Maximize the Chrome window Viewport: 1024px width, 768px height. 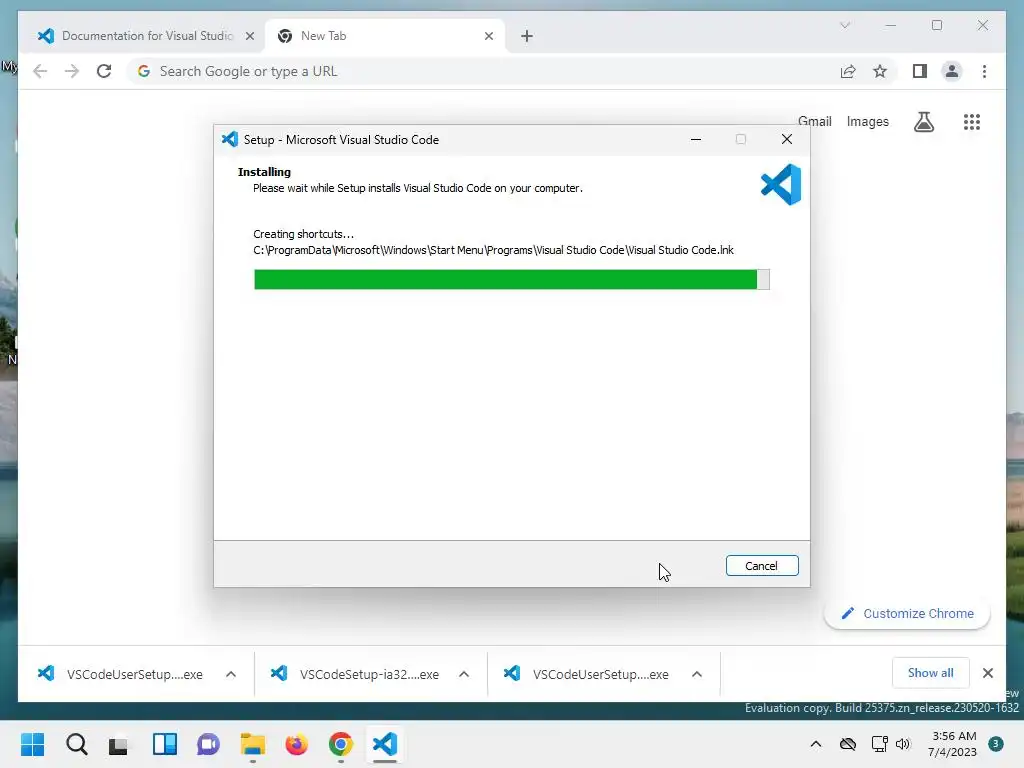point(936,25)
